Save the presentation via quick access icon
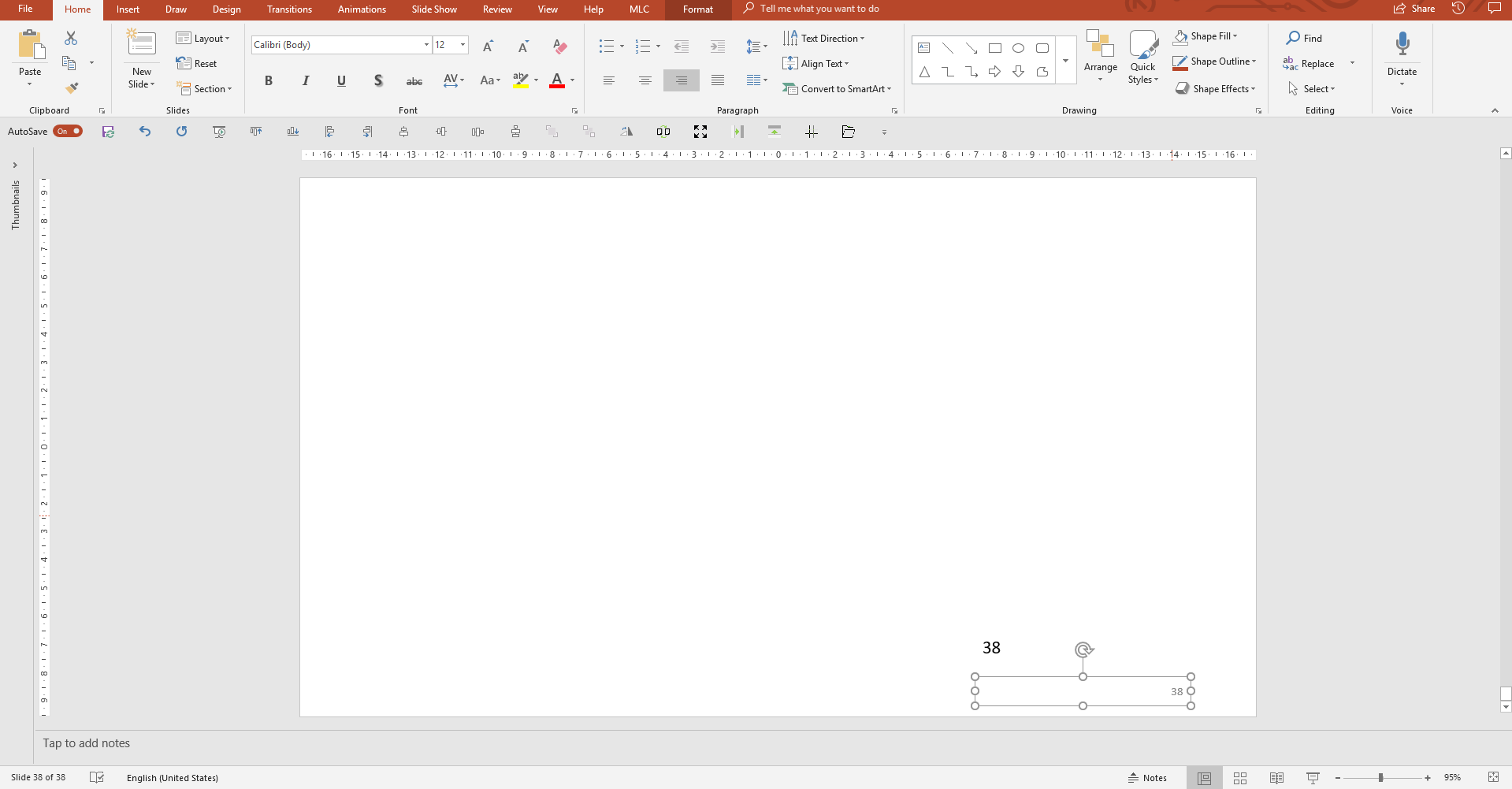This screenshot has width=1512, height=789. tap(108, 132)
